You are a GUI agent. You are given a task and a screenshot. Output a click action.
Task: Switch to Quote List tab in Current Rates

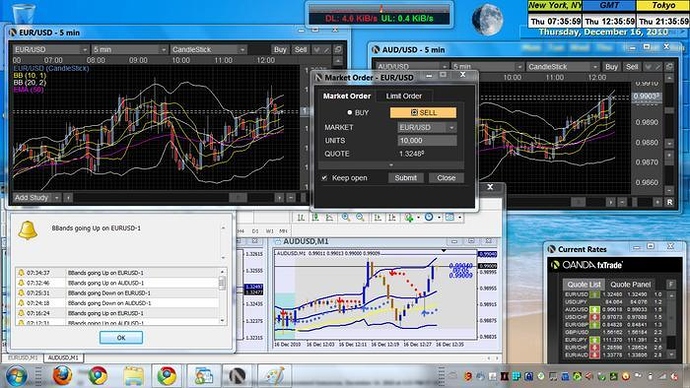584,285
